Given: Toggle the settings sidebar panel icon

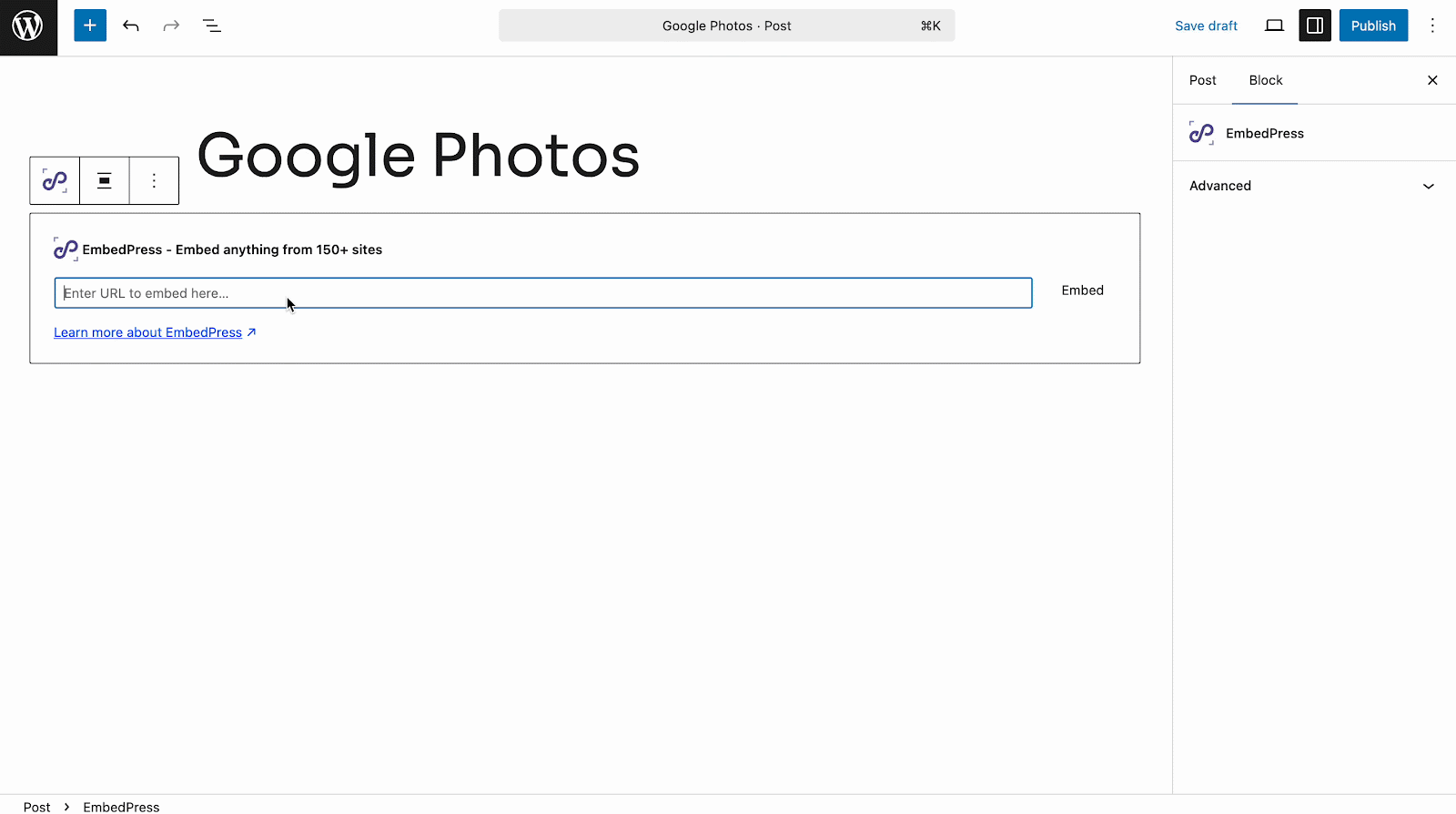Looking at the screenshot, I should 1315,25.
